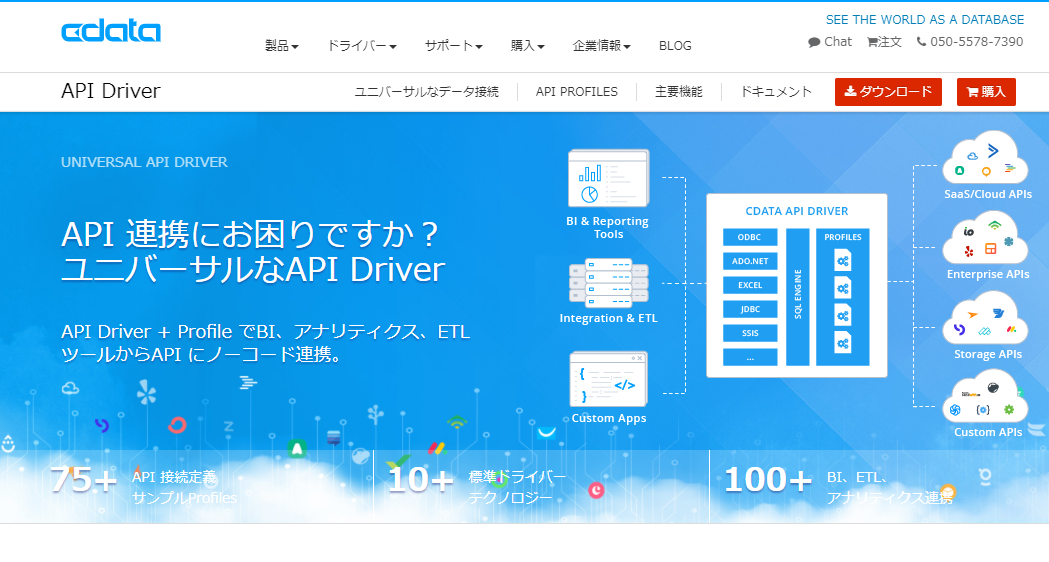Click the shopping cart icon beside 注文

pos(872,42)
